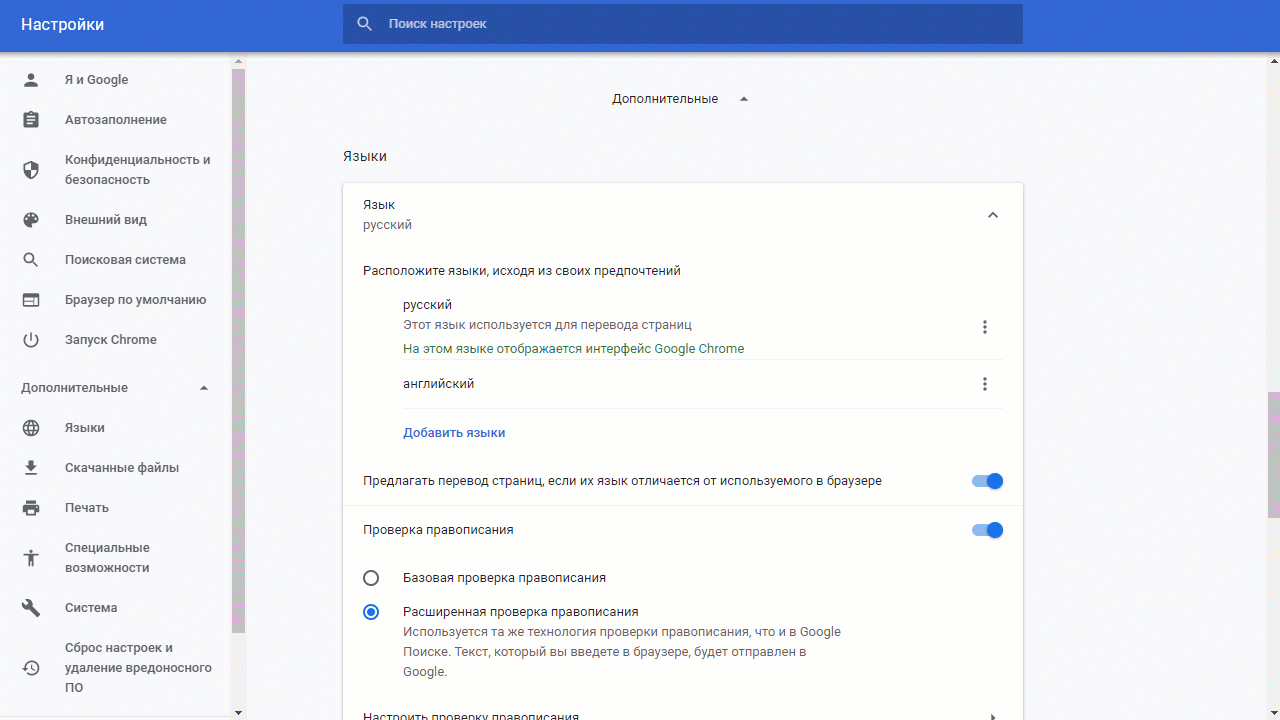Collapse the sidebar Дополнительные section
The width and height of the screenshot is (1280, 720).
point(204,388)
